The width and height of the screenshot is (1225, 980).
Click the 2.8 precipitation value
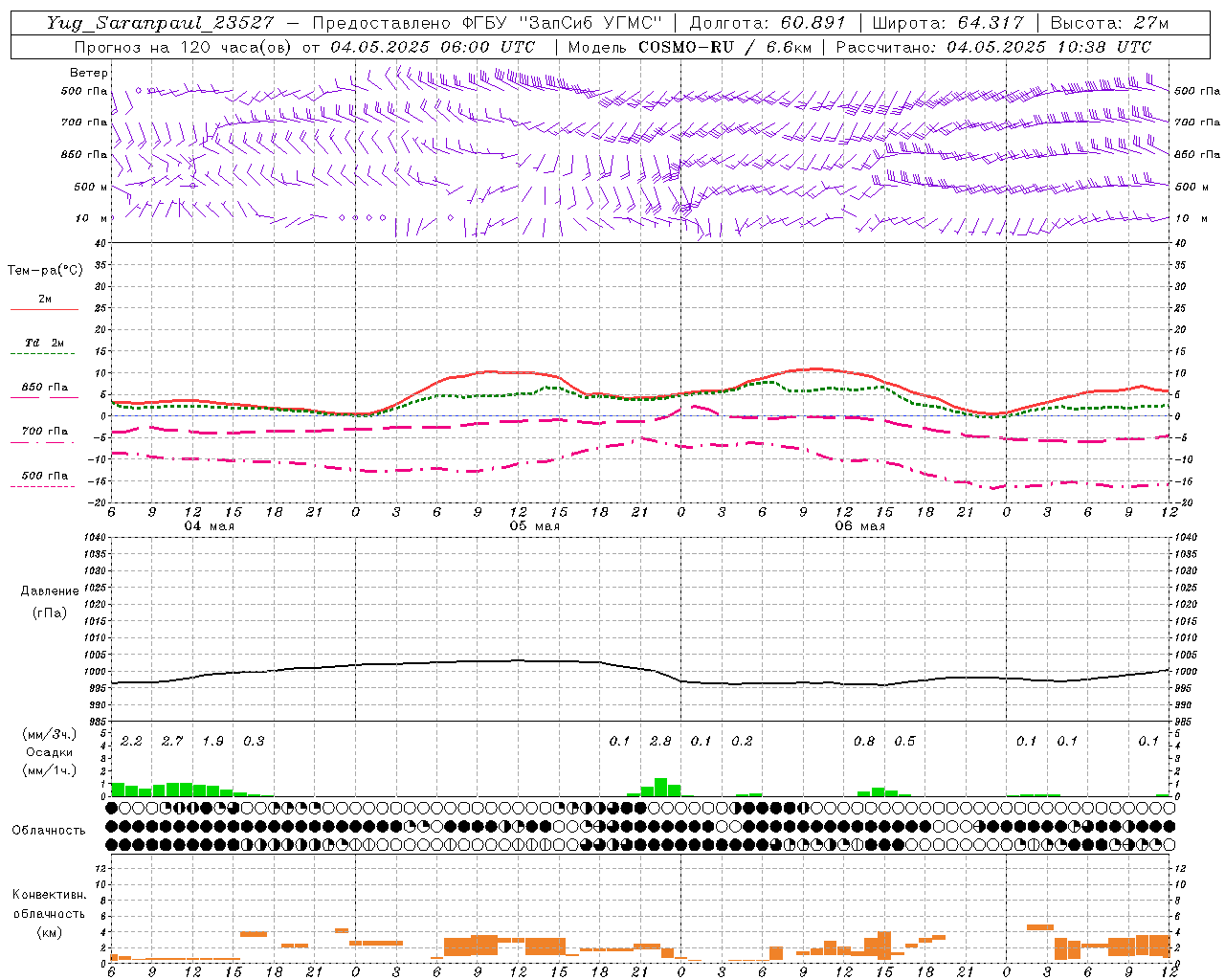click(660, 741)
